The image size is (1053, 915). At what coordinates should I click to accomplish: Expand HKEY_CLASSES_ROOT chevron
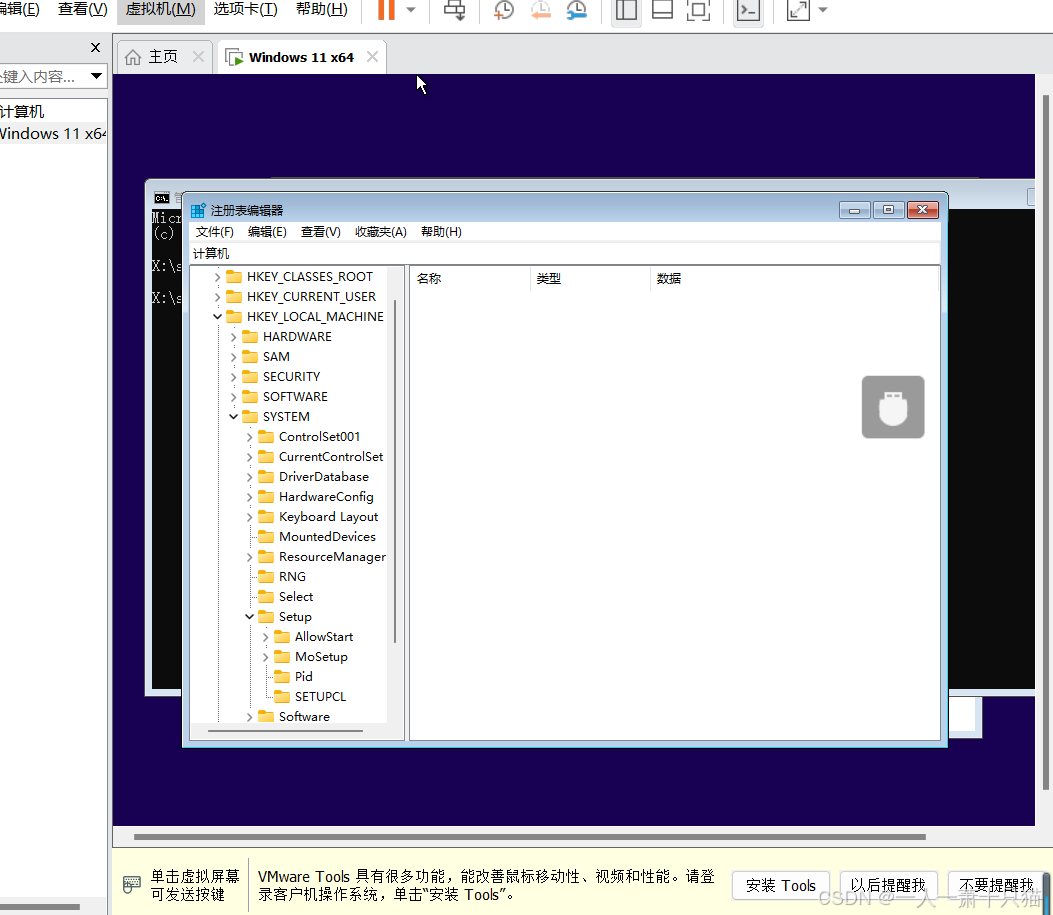click(217, 277)
